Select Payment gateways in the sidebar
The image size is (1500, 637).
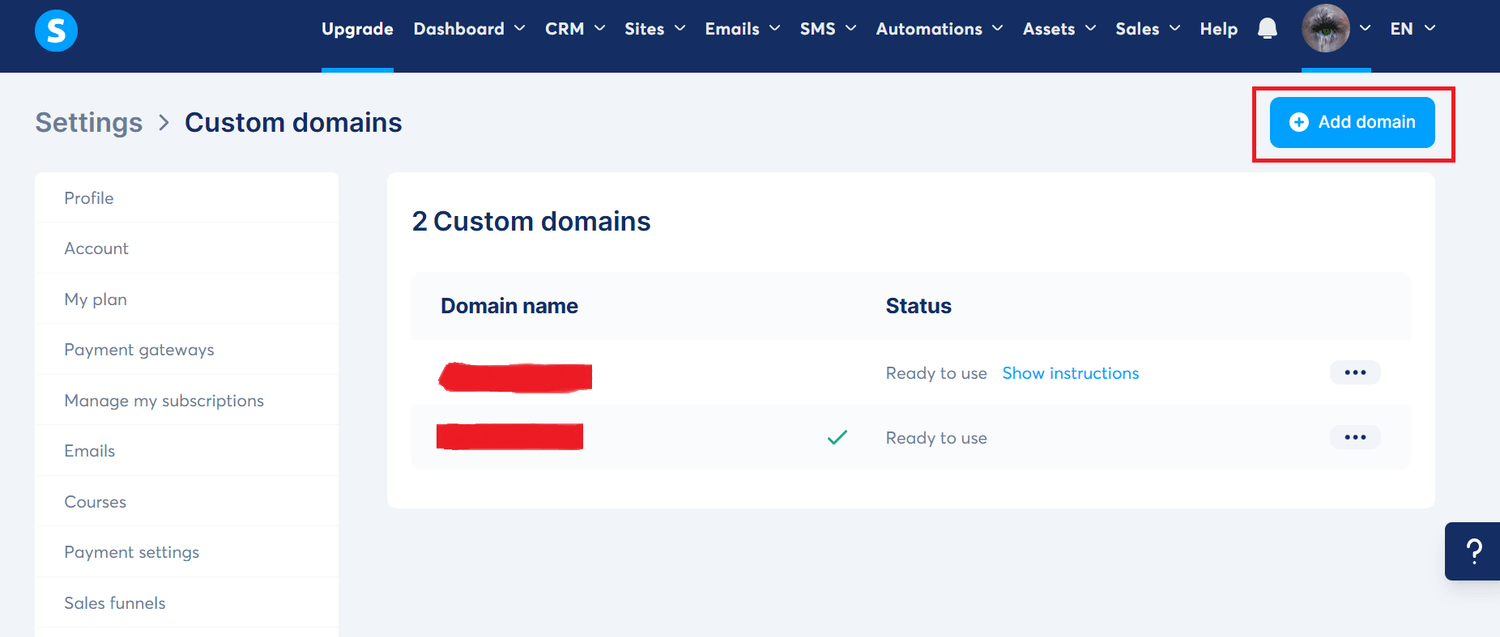coord(139,350)
